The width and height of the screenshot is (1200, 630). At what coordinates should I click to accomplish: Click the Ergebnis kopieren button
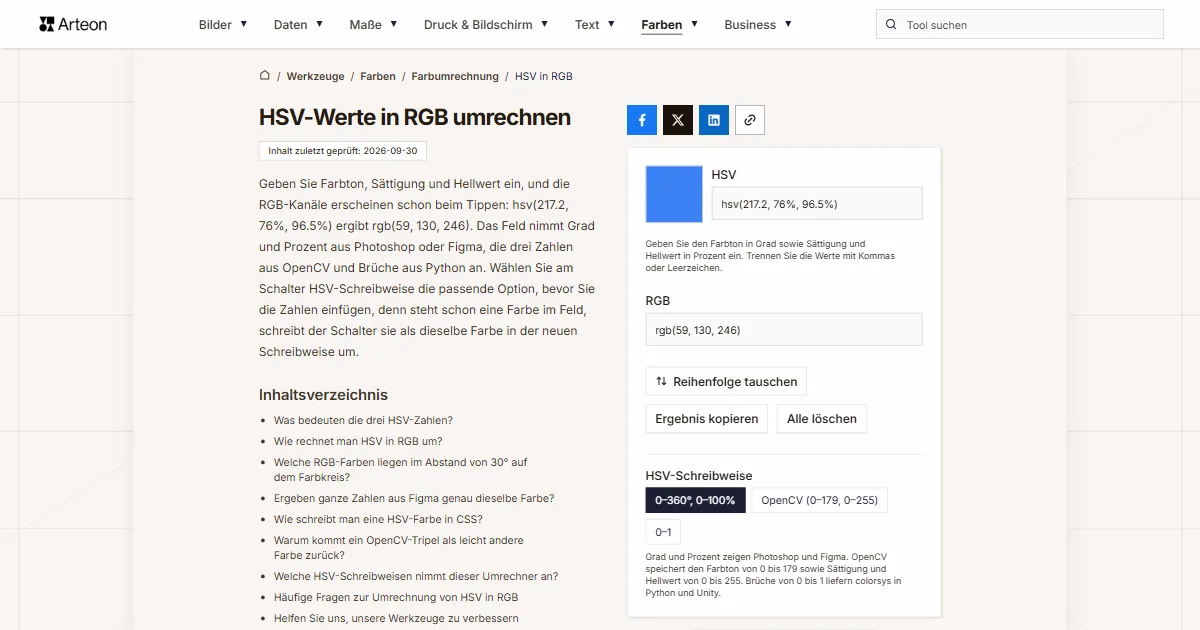pos(707,419)
